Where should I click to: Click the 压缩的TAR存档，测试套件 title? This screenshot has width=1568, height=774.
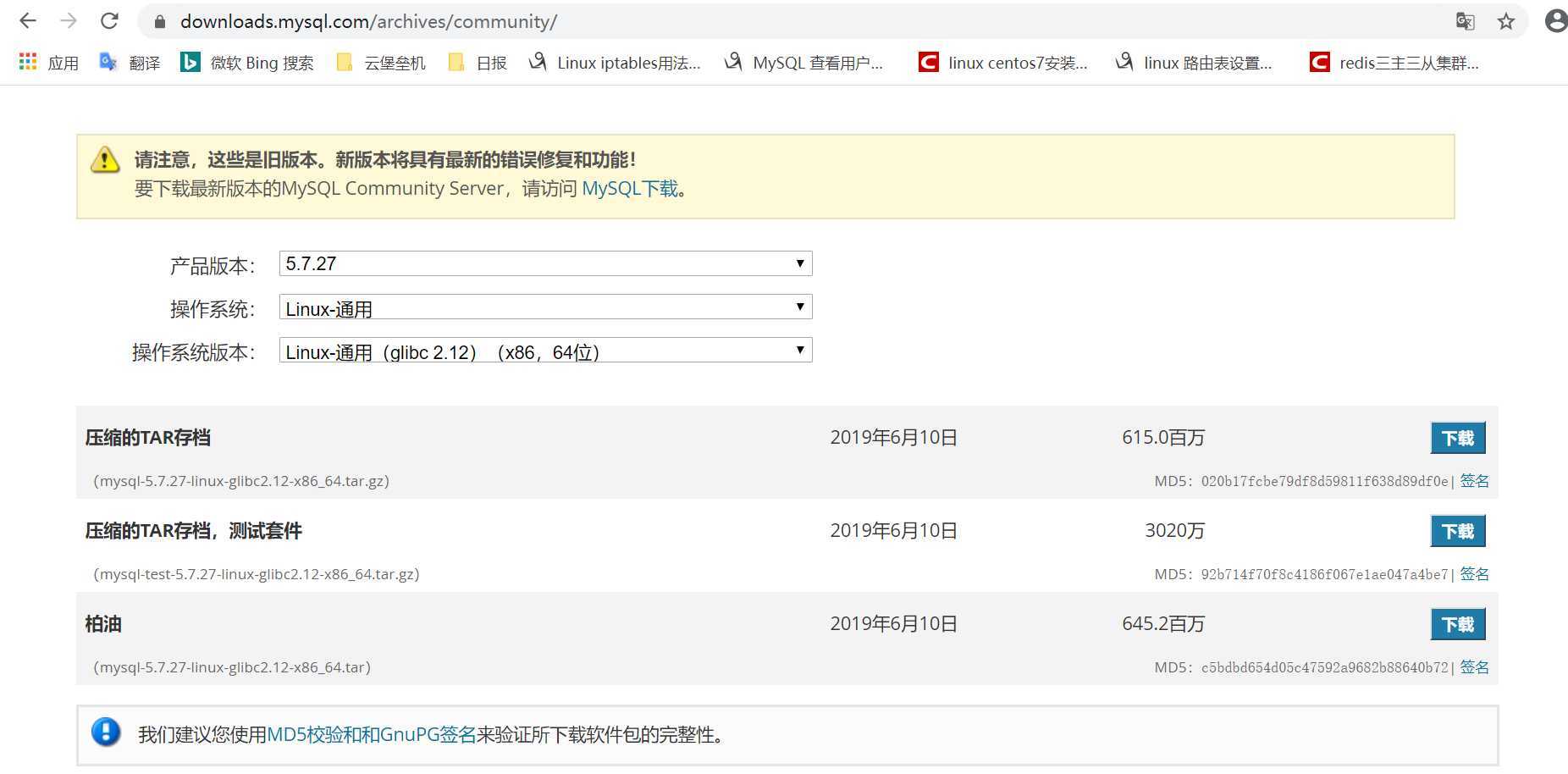[x=193, y=531]
